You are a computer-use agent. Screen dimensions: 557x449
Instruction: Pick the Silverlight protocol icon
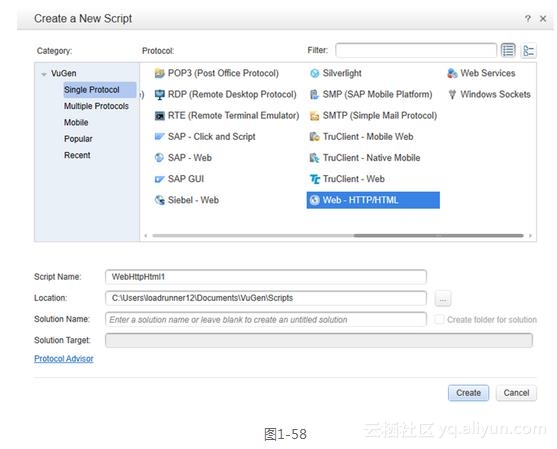tap(314, 73)
